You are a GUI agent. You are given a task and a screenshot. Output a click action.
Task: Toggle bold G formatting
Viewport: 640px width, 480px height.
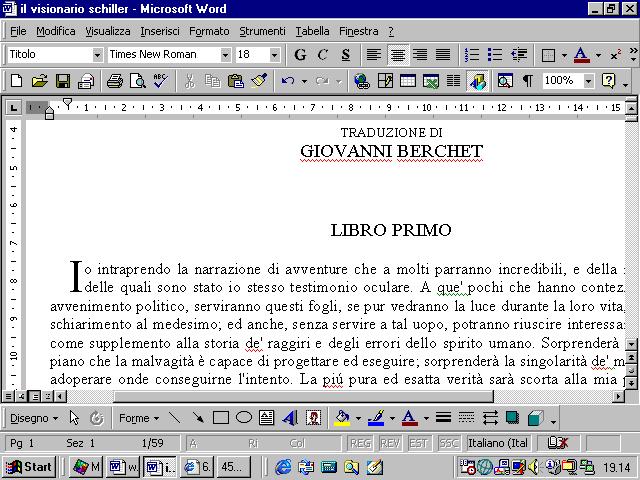click(x=300, y=55)
